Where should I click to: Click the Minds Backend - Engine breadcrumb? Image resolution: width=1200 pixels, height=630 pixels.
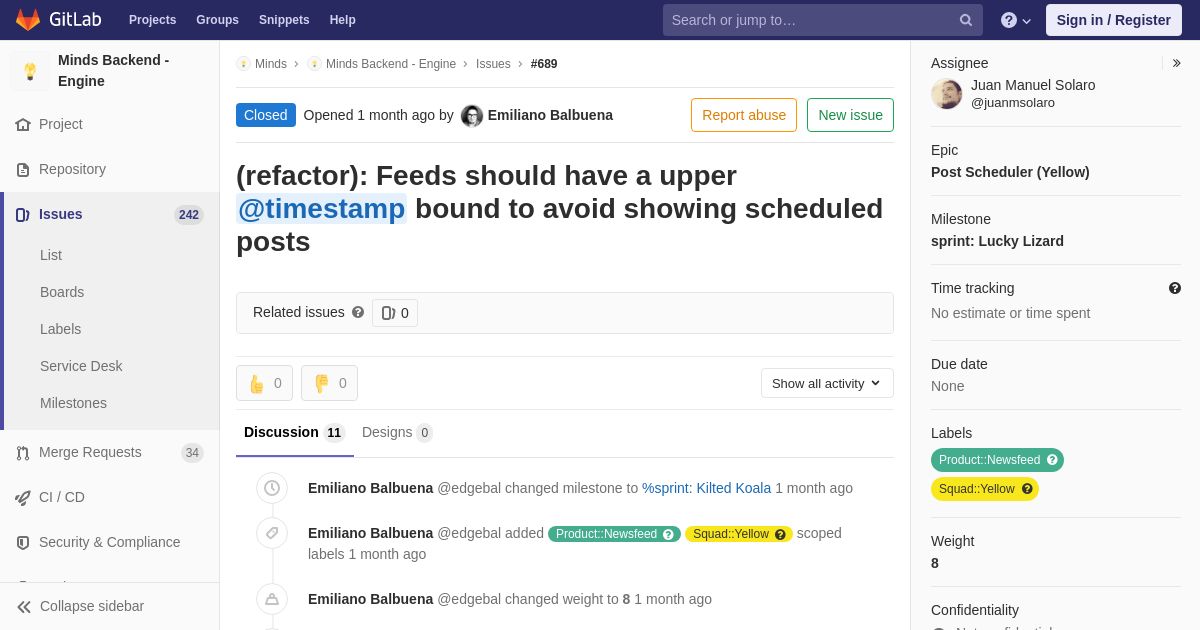click(x=390, y=64)
